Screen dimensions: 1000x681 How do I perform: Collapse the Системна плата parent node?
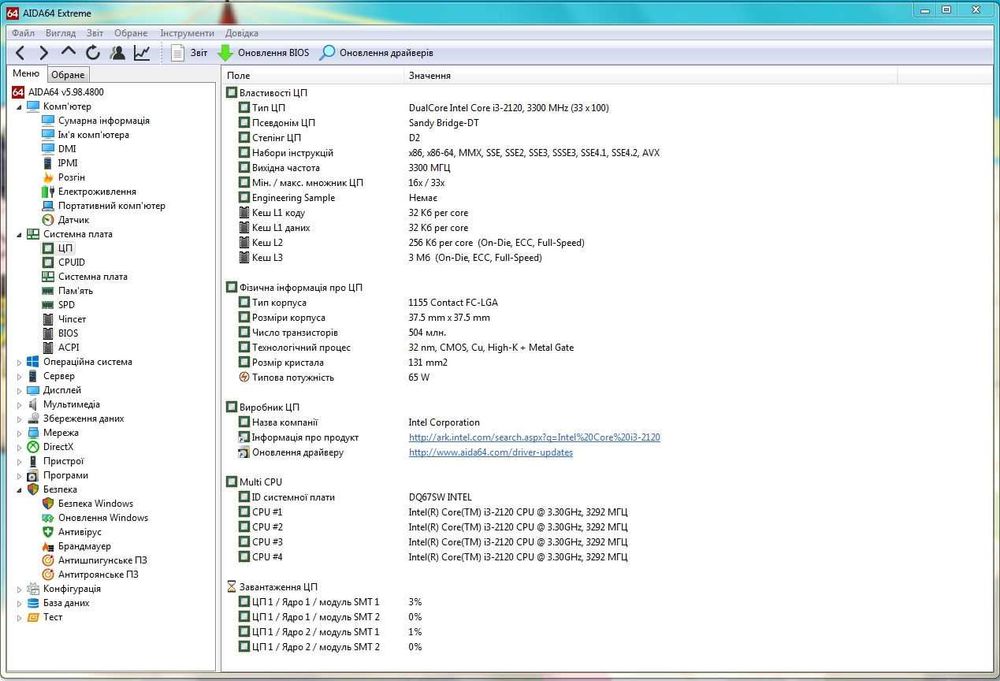coord(19,235)
